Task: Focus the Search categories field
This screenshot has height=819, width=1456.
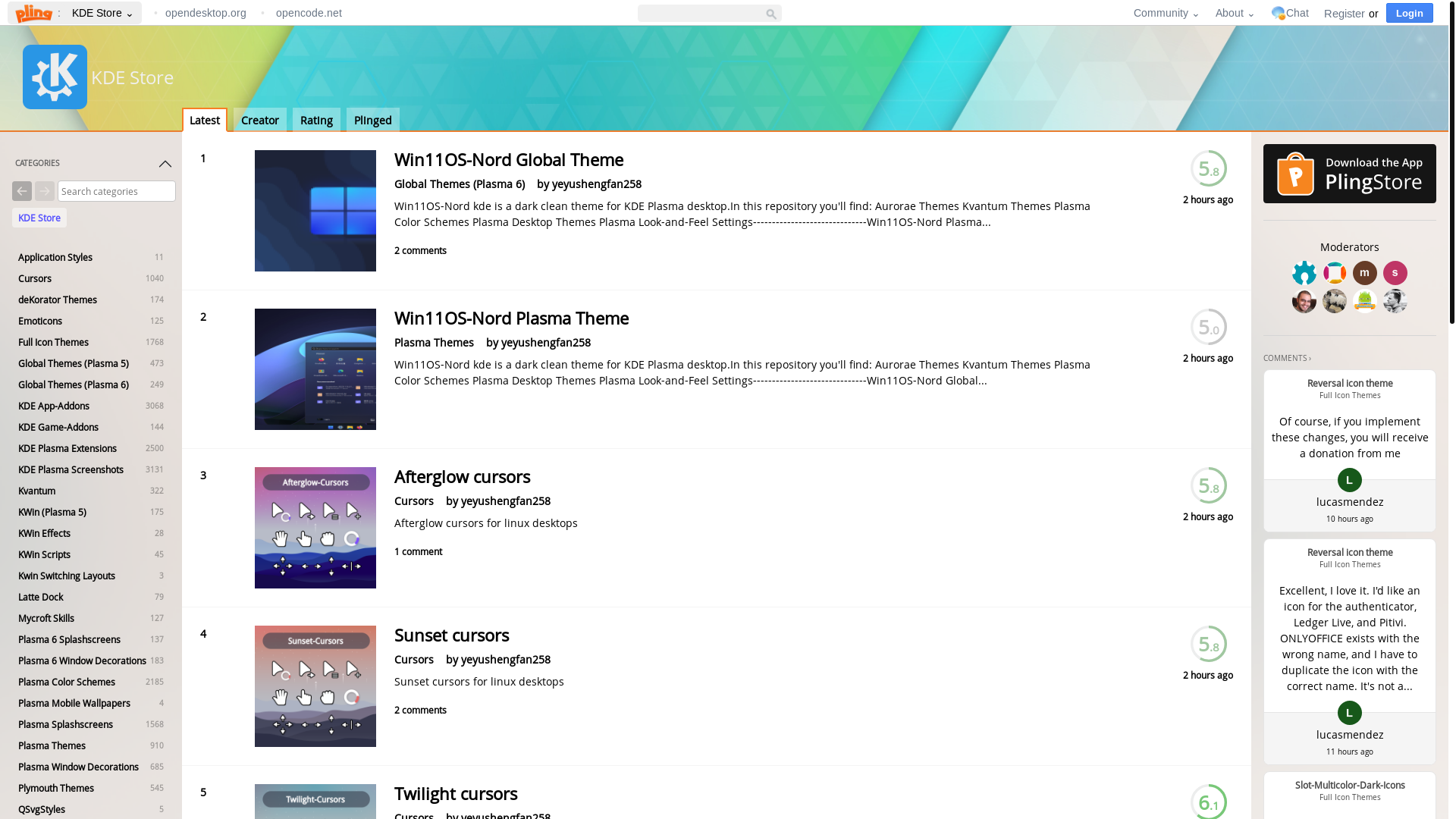Action: tap(117, 191)
